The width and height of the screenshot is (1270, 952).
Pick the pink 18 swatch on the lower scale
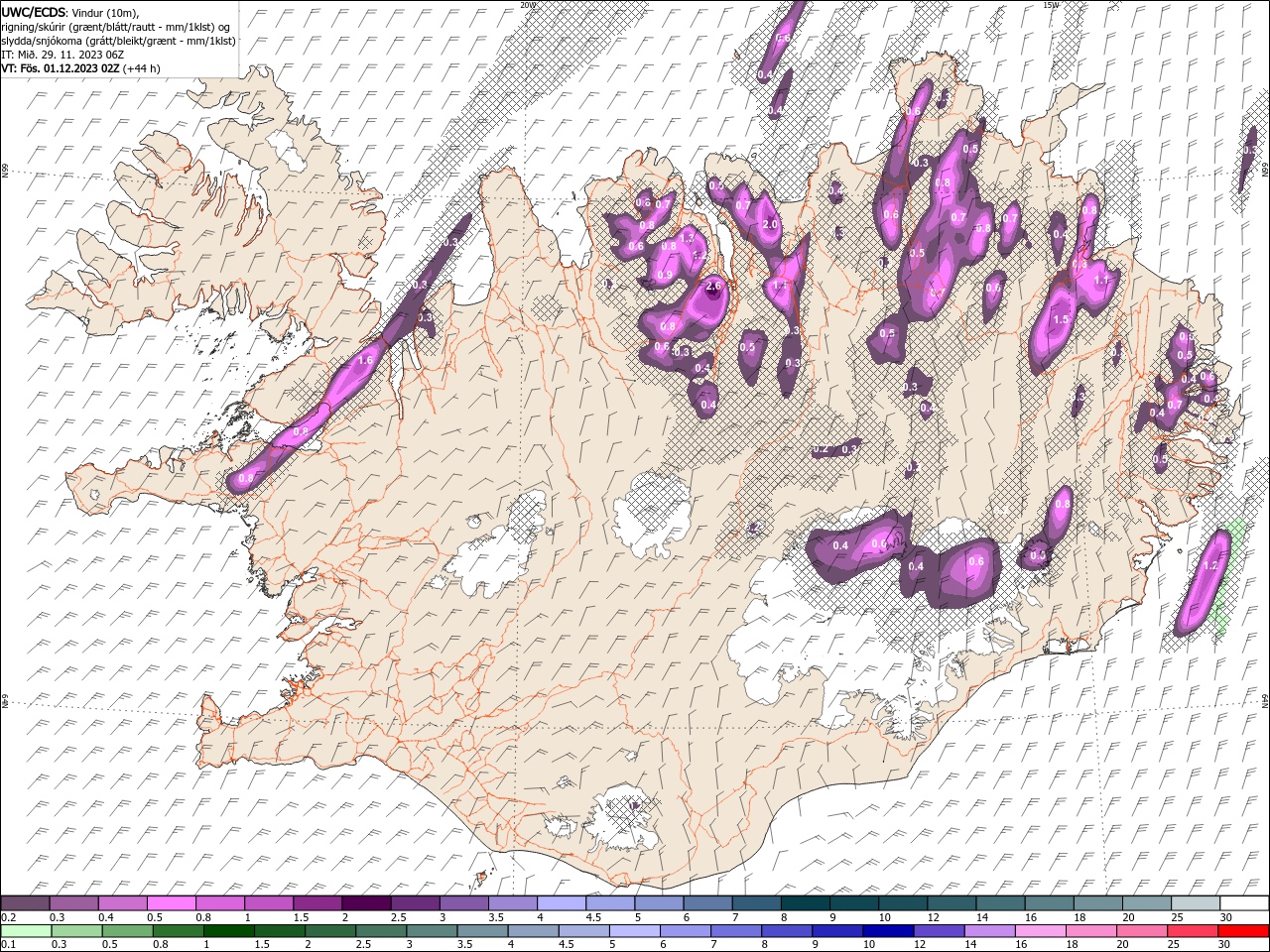click(x=1090, y=931)
